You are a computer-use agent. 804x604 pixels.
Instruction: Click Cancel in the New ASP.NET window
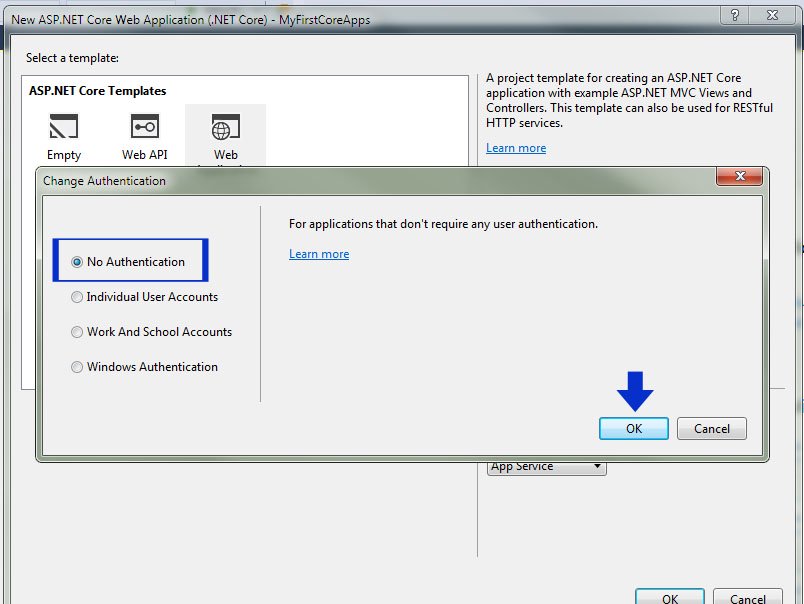(748, 597)
